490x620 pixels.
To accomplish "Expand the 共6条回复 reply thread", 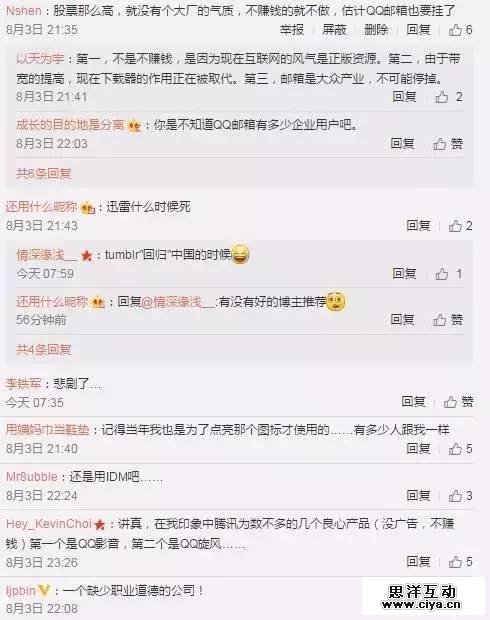I will click(x=44, y=173).
